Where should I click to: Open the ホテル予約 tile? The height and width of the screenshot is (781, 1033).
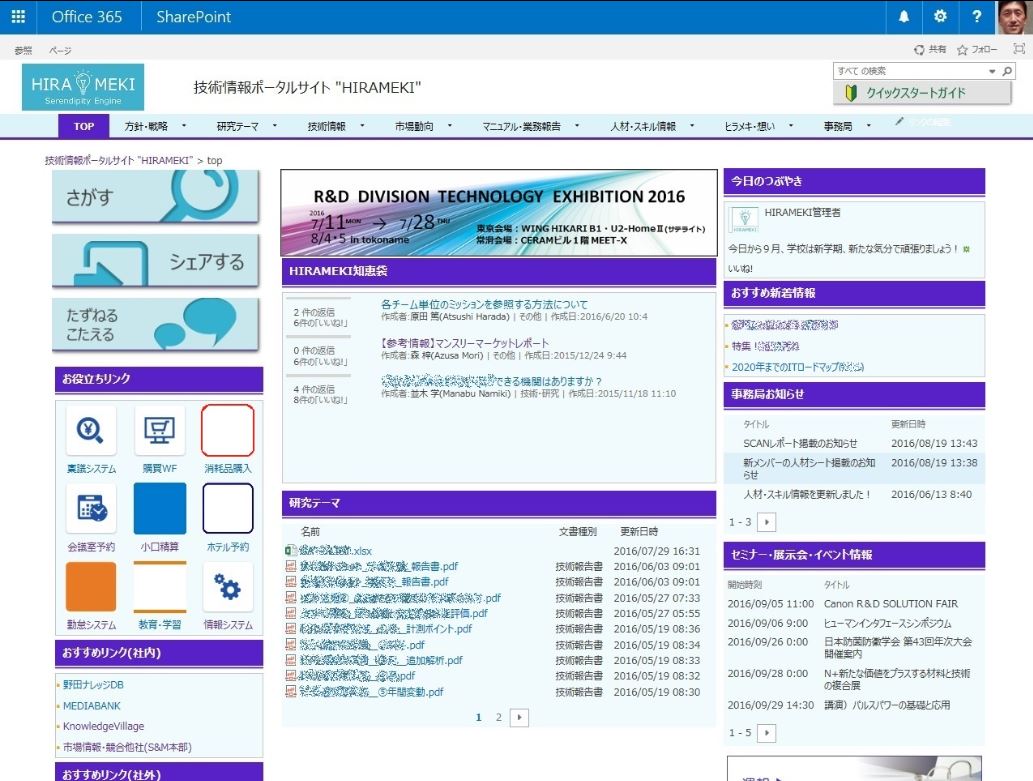pos(227,508)
